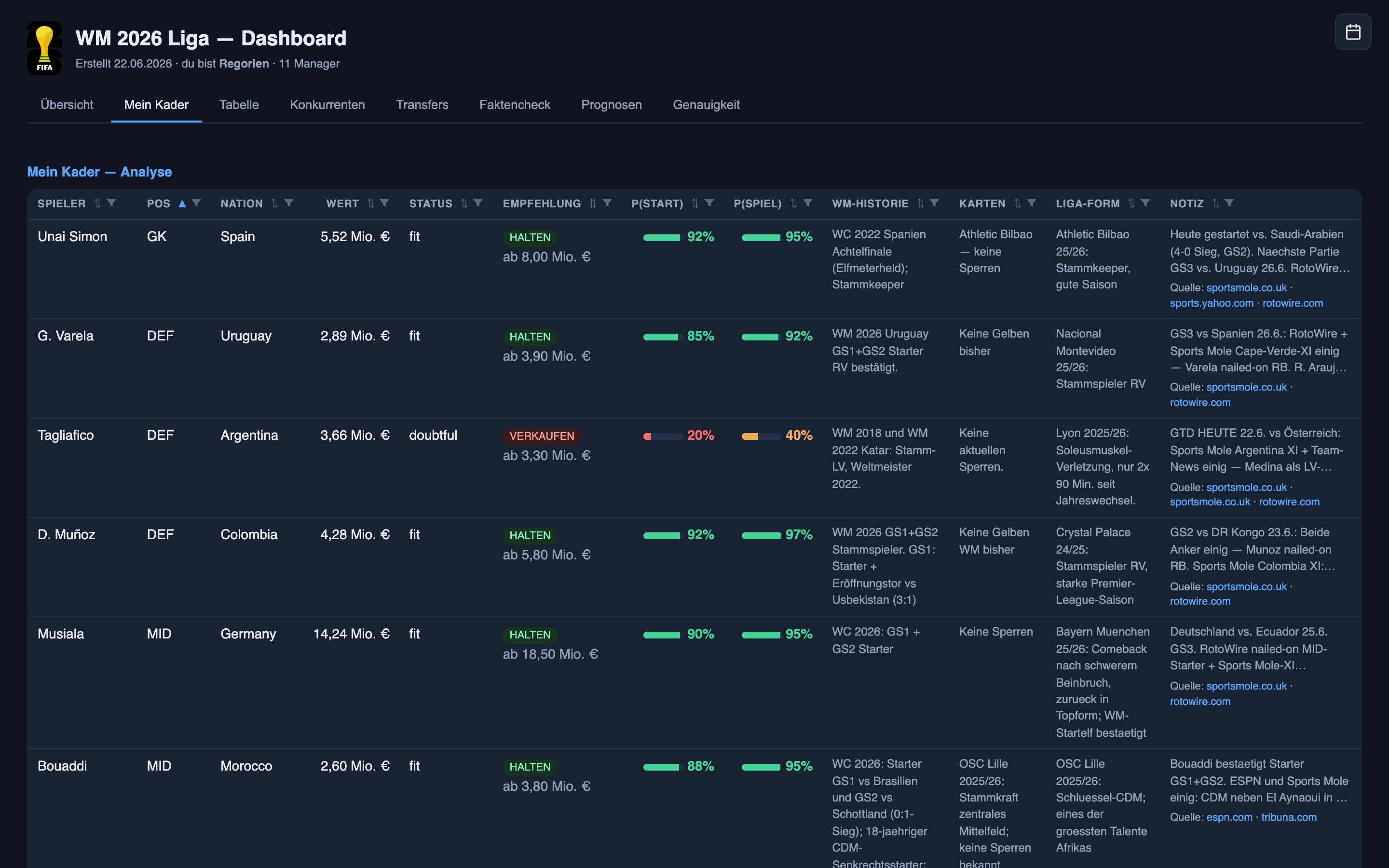This screenshot has width=1389, height=868.
Task: Sort by NOTIZ column arrows
Action: pyautogui.click(x=1215, y=203)
